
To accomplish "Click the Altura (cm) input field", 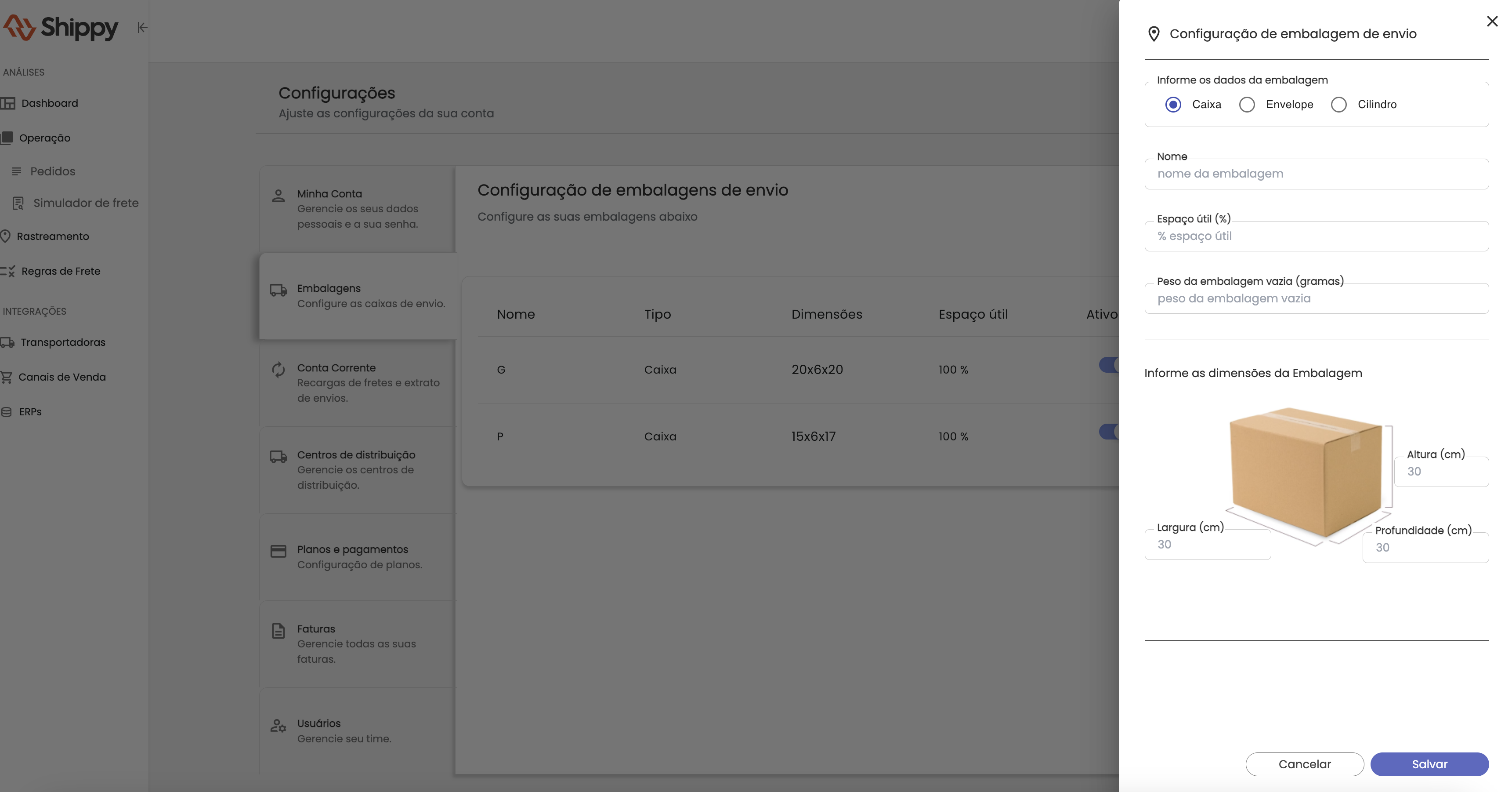I will [x=1441, y=472].
